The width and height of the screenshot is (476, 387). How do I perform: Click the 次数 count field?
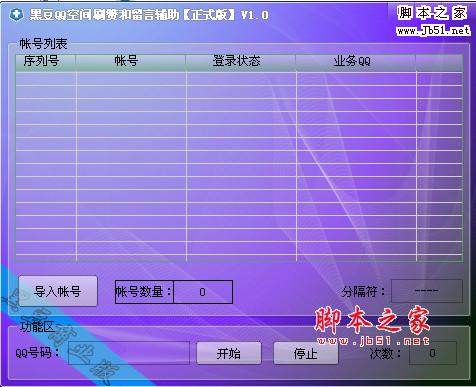coord(432,353)
